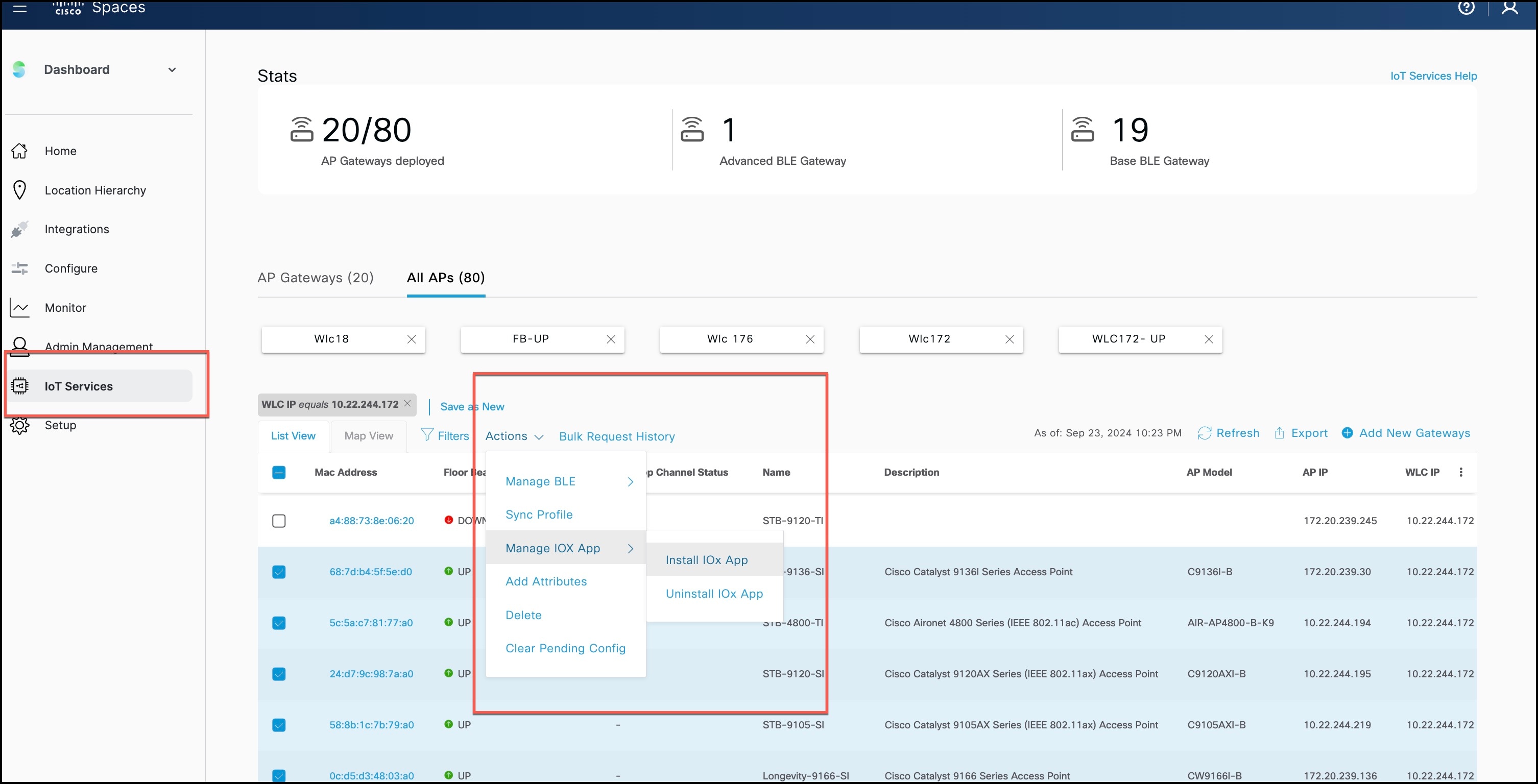This screenshot has height=784, width=1538.
Task: Click the AP Model column header
Action: tap(1209, 472)
